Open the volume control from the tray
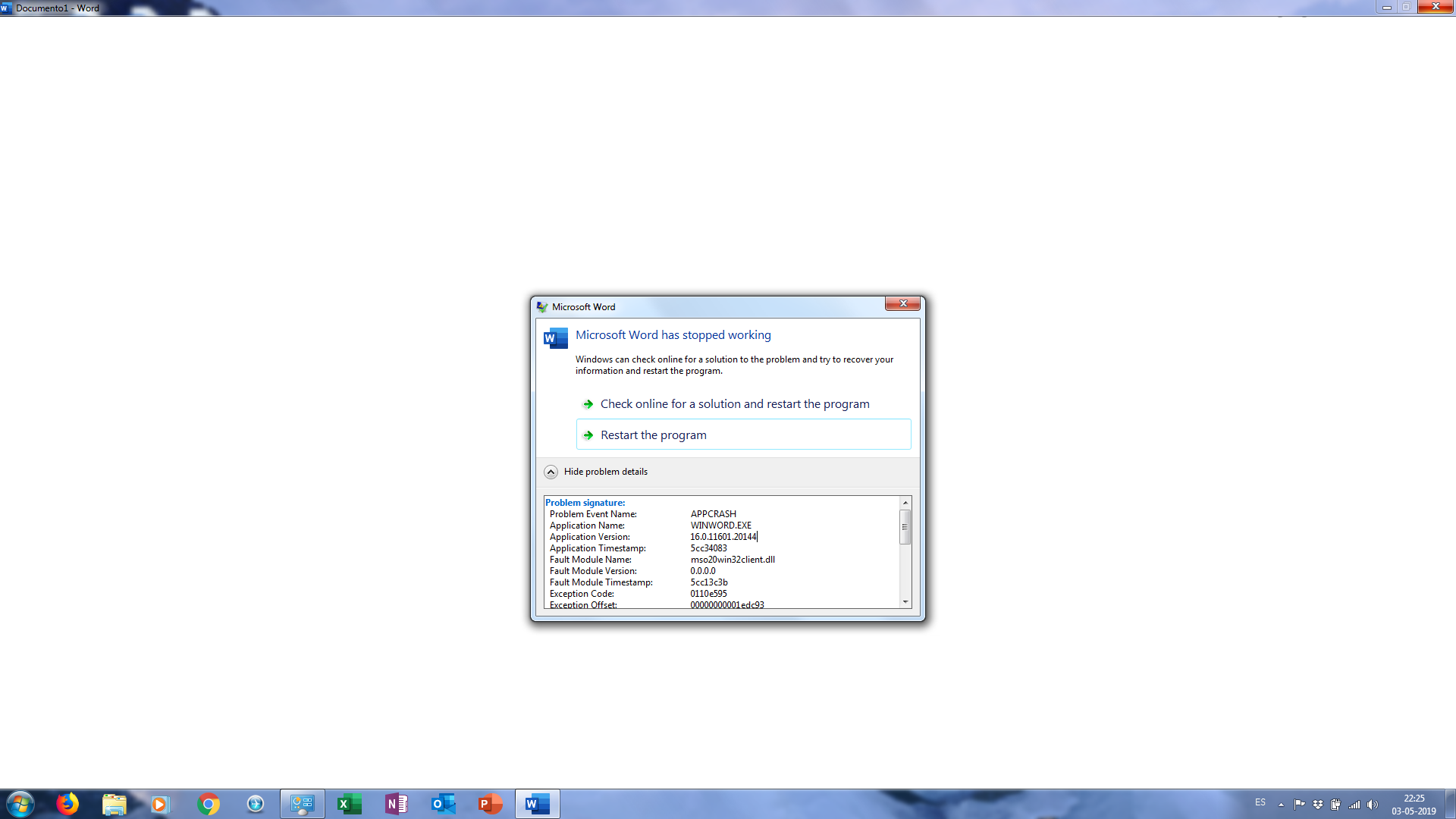 click(1373, 804)
